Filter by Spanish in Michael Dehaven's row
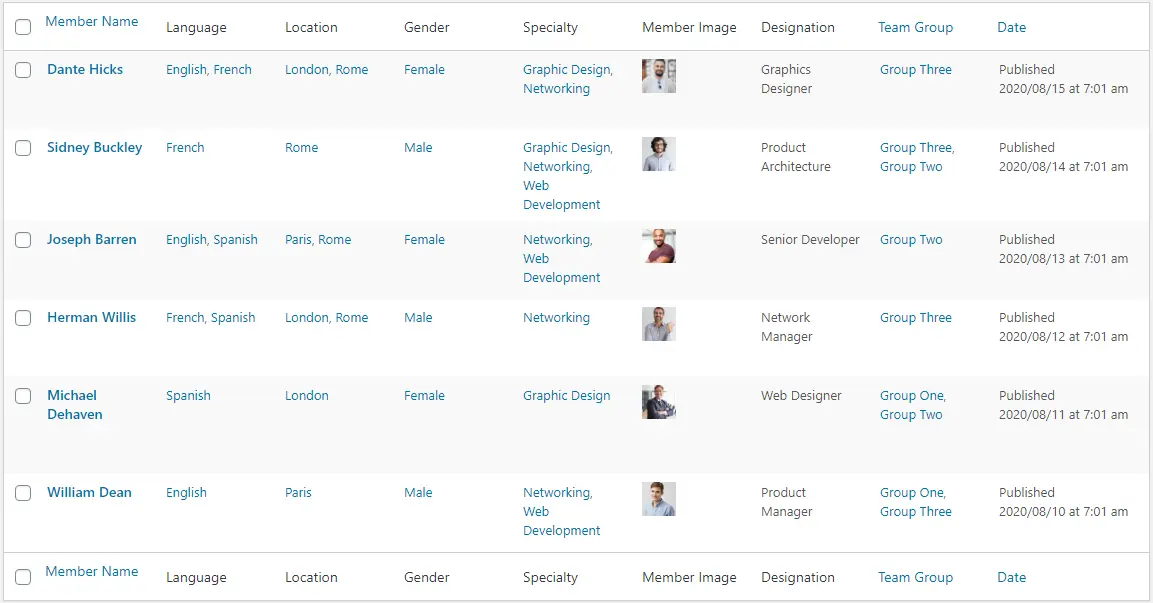The image size is (1153, 603). pos(188,395)
